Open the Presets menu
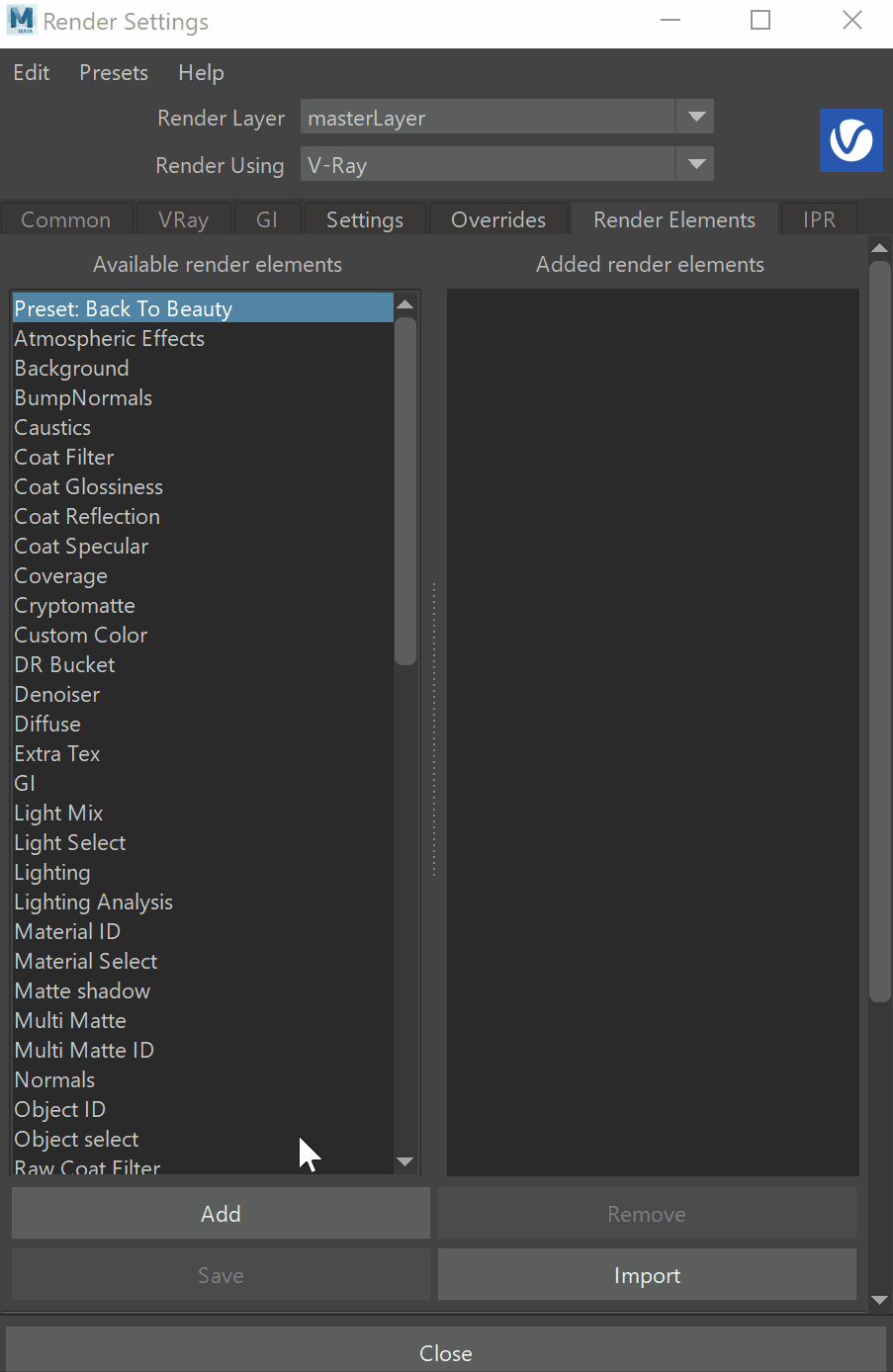The height and width of the screenshot is (1372, 893). [114, 73]
